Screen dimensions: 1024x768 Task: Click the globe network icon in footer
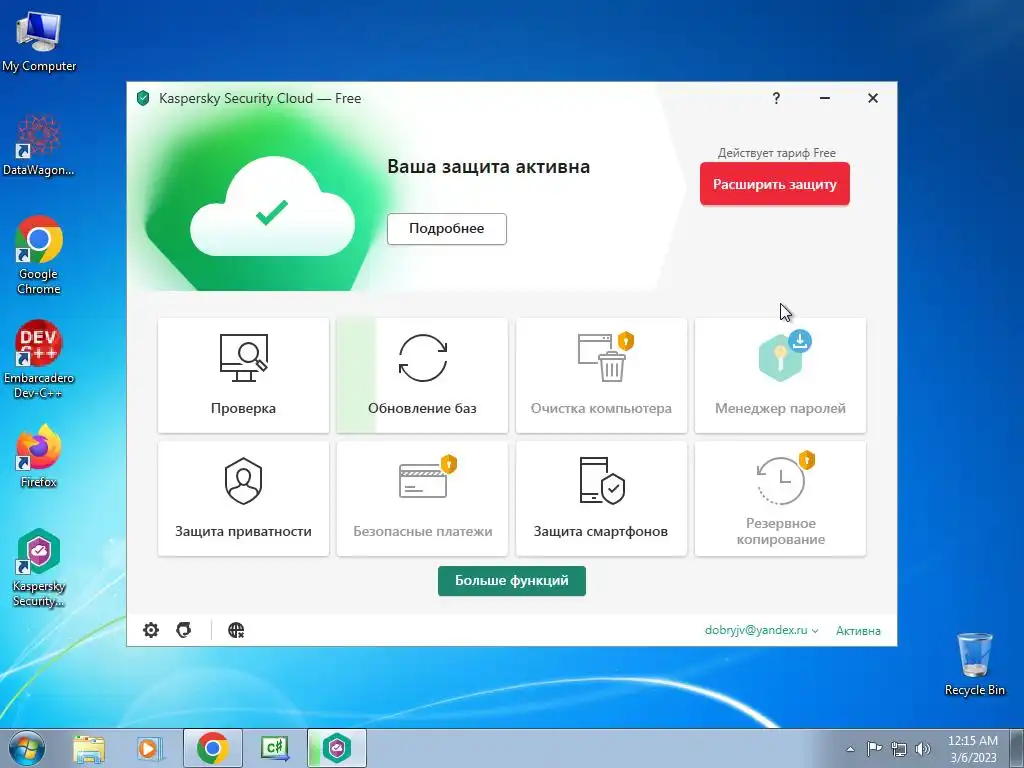(236, 630)
